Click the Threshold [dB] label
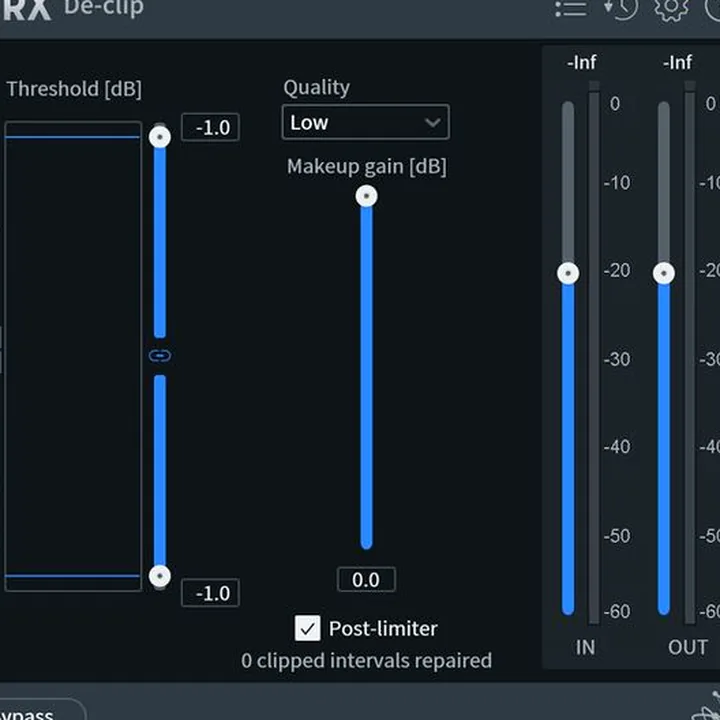 click(x=74, y=89)
